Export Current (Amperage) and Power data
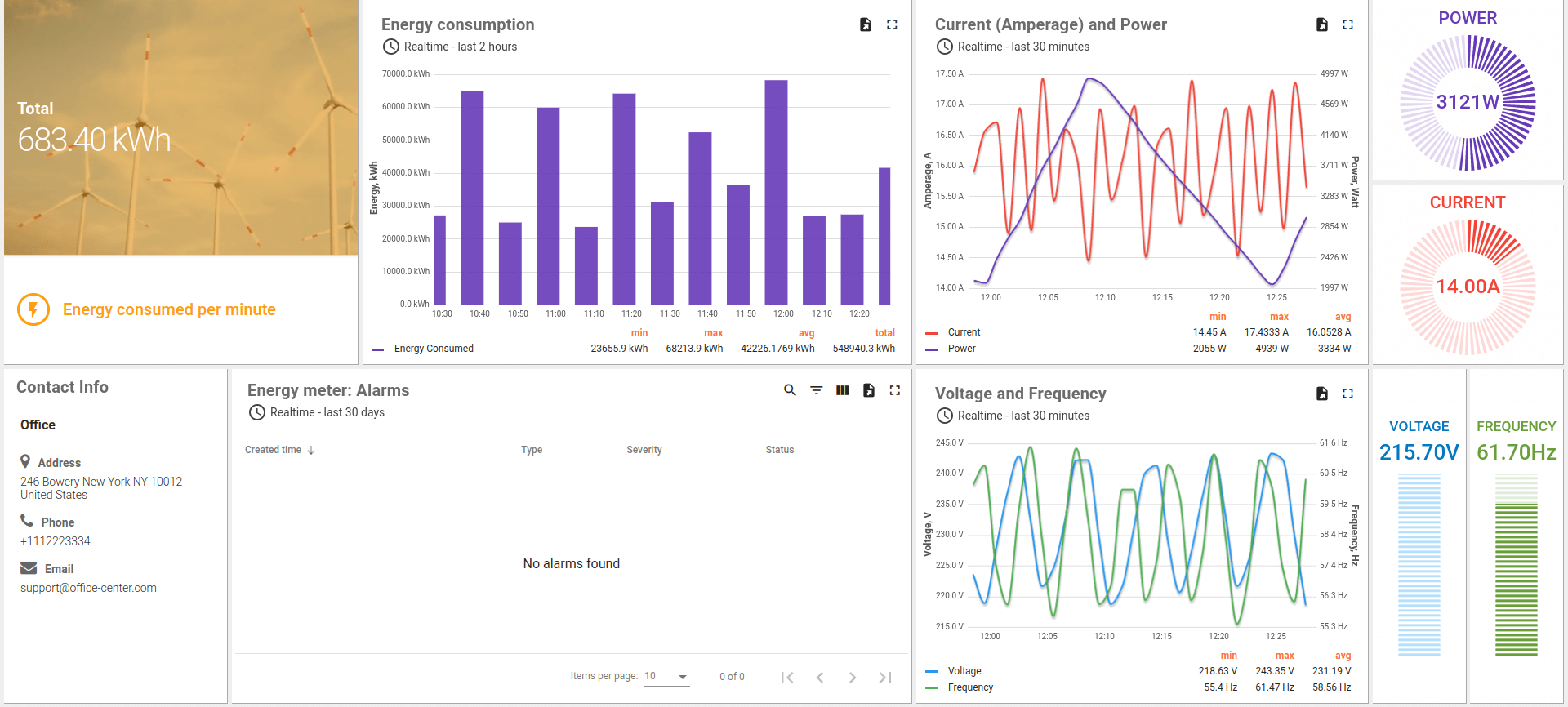This screenshot has height=707, width=1568. click(x=1321, y=25)
